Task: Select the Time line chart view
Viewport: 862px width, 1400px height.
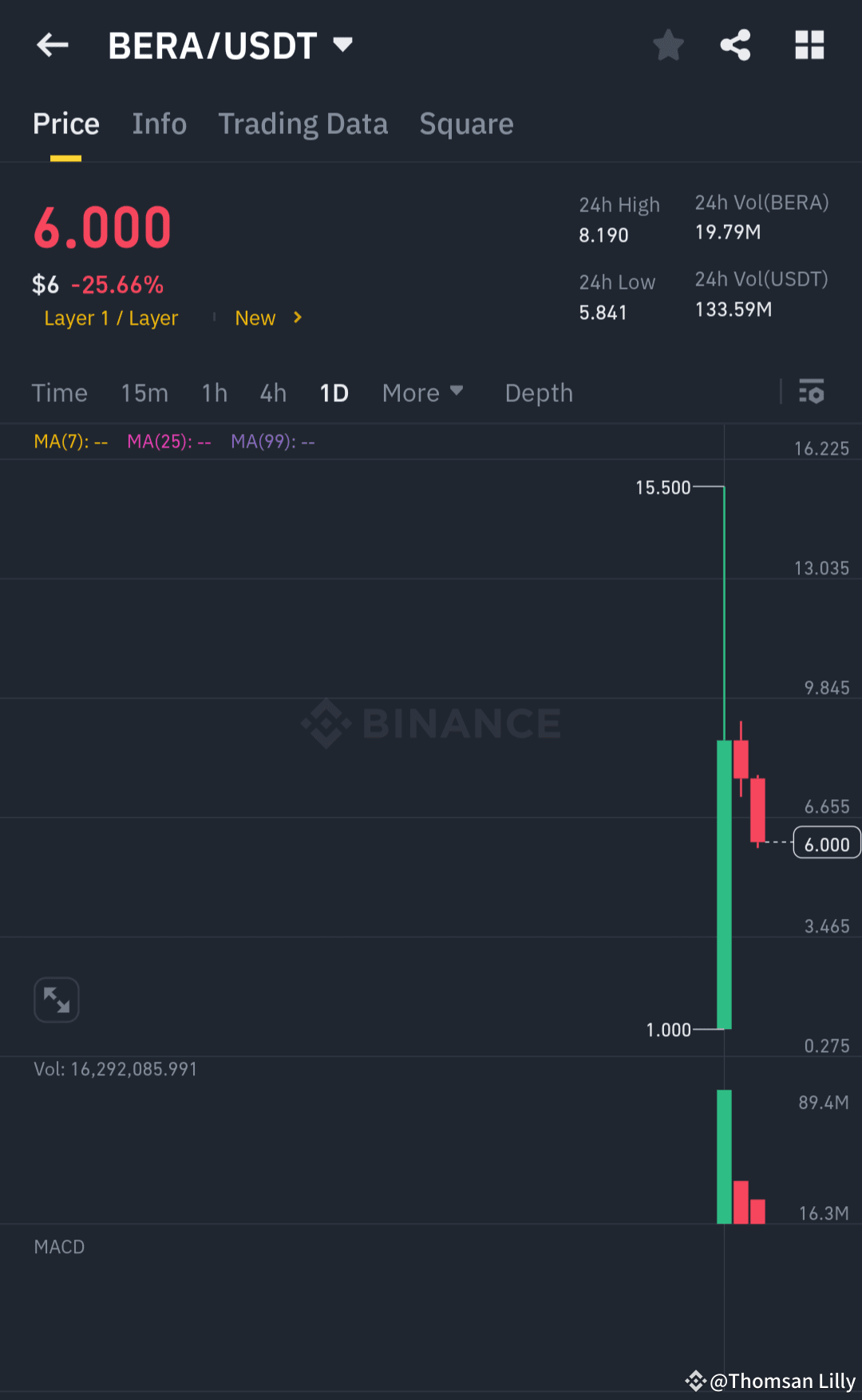Action: click(x=60, y=392)
